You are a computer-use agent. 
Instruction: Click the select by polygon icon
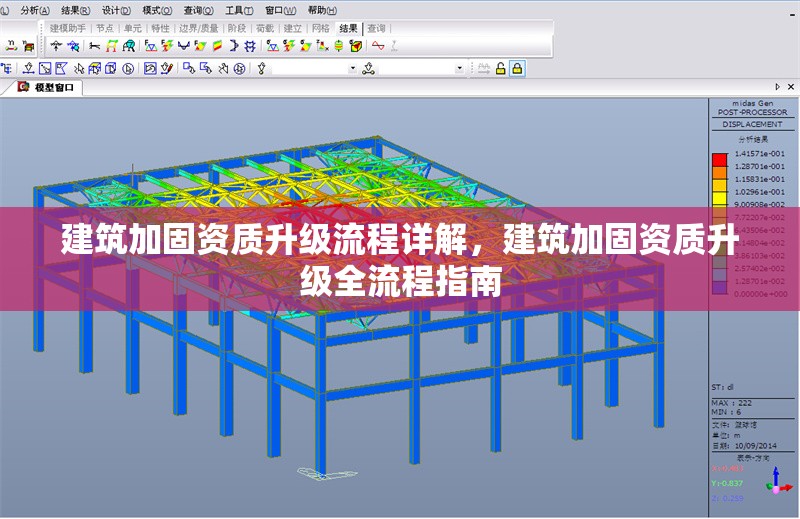(x=61, y=68)
